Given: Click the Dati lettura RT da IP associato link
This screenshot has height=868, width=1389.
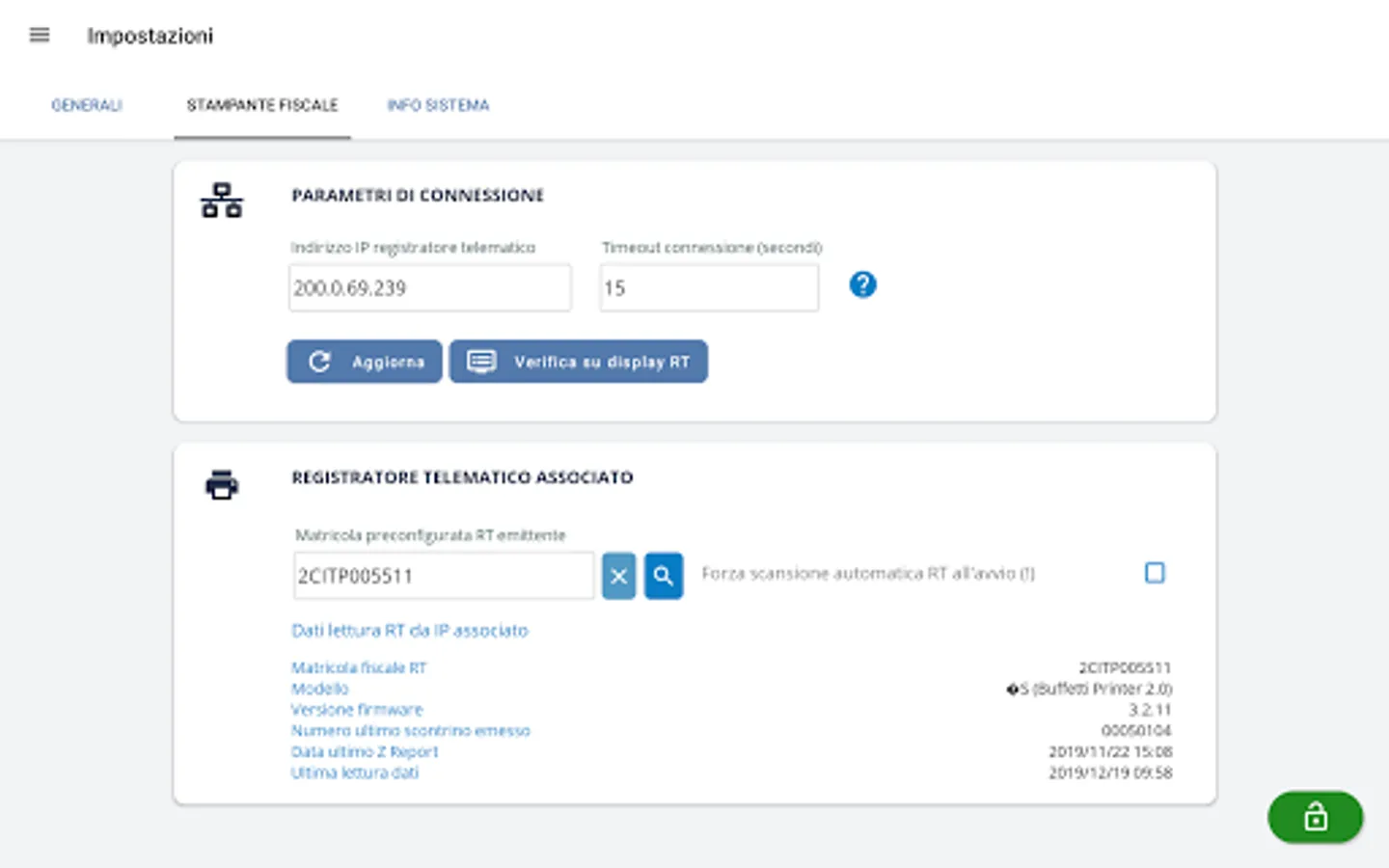Looking at the screenshot, I should point(410,631).
